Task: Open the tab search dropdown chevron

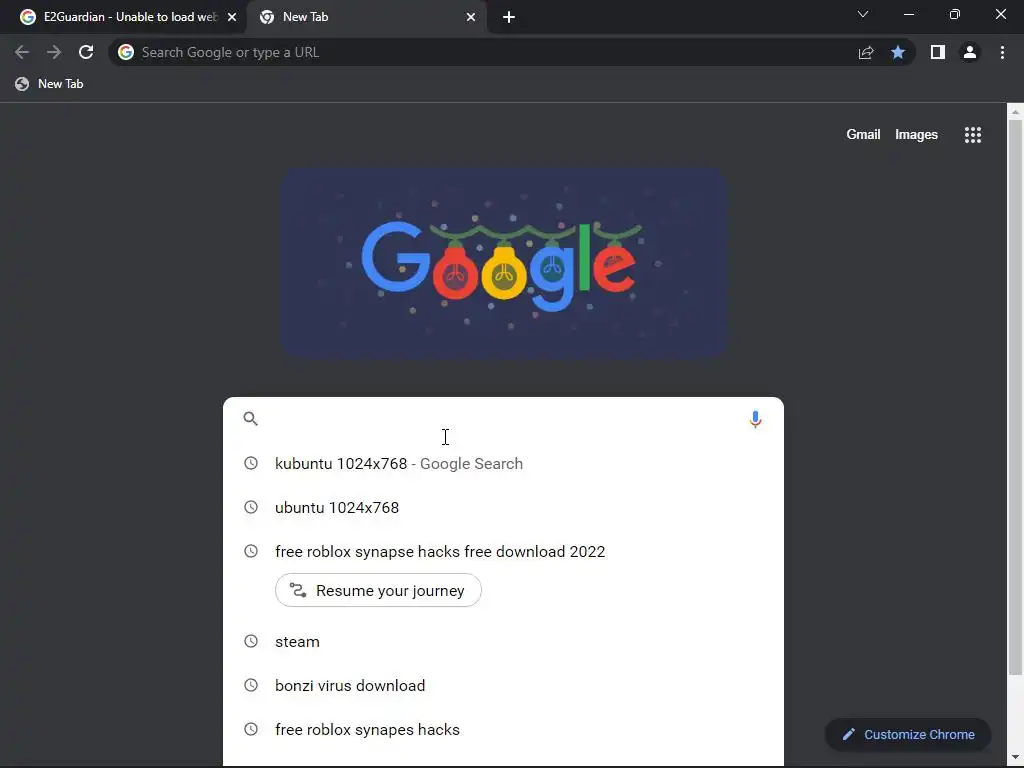Action: [863, 14]
